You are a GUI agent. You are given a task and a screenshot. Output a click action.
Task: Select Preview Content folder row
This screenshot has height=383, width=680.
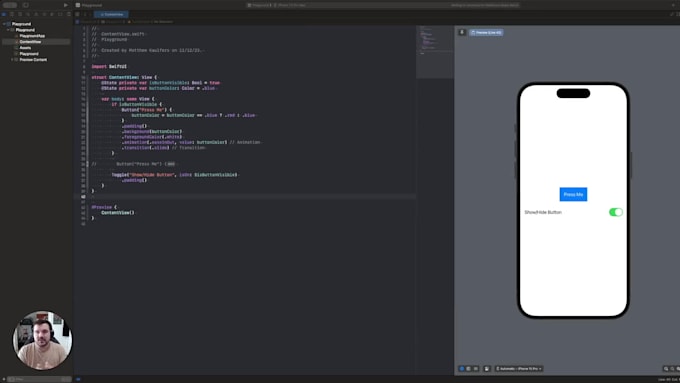coord(33,59)
